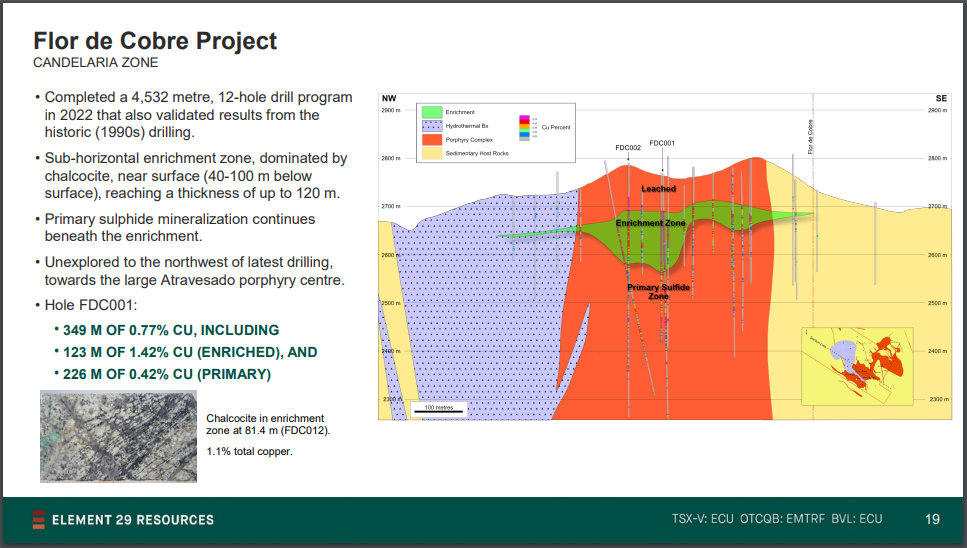Click the 'Hole FDC001:' bullet
Screen dimensions: 967x548
pyautogui.click(x=86, y=305)
